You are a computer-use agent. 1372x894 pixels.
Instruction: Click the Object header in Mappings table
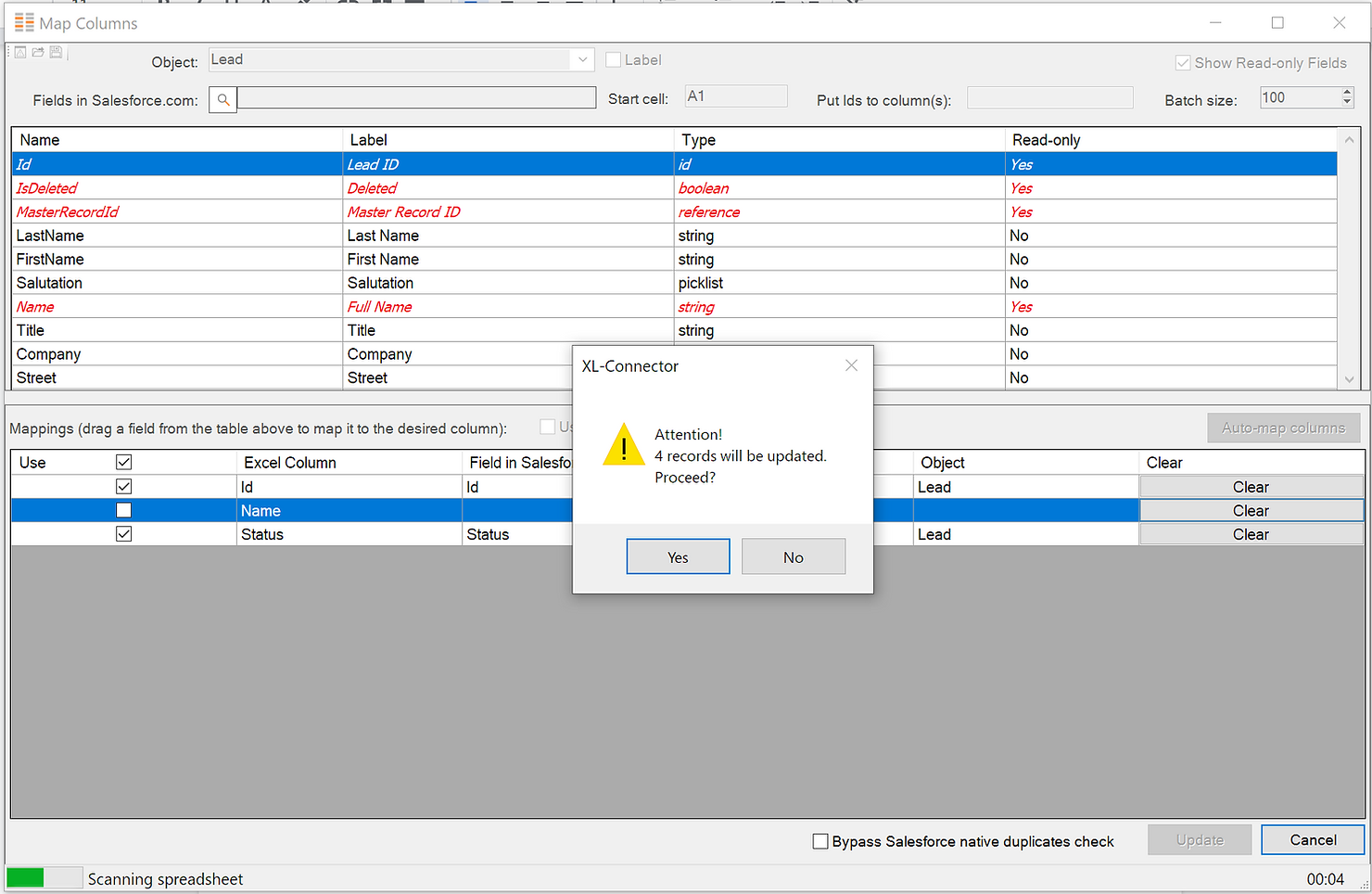click(x=1026, y=462)
